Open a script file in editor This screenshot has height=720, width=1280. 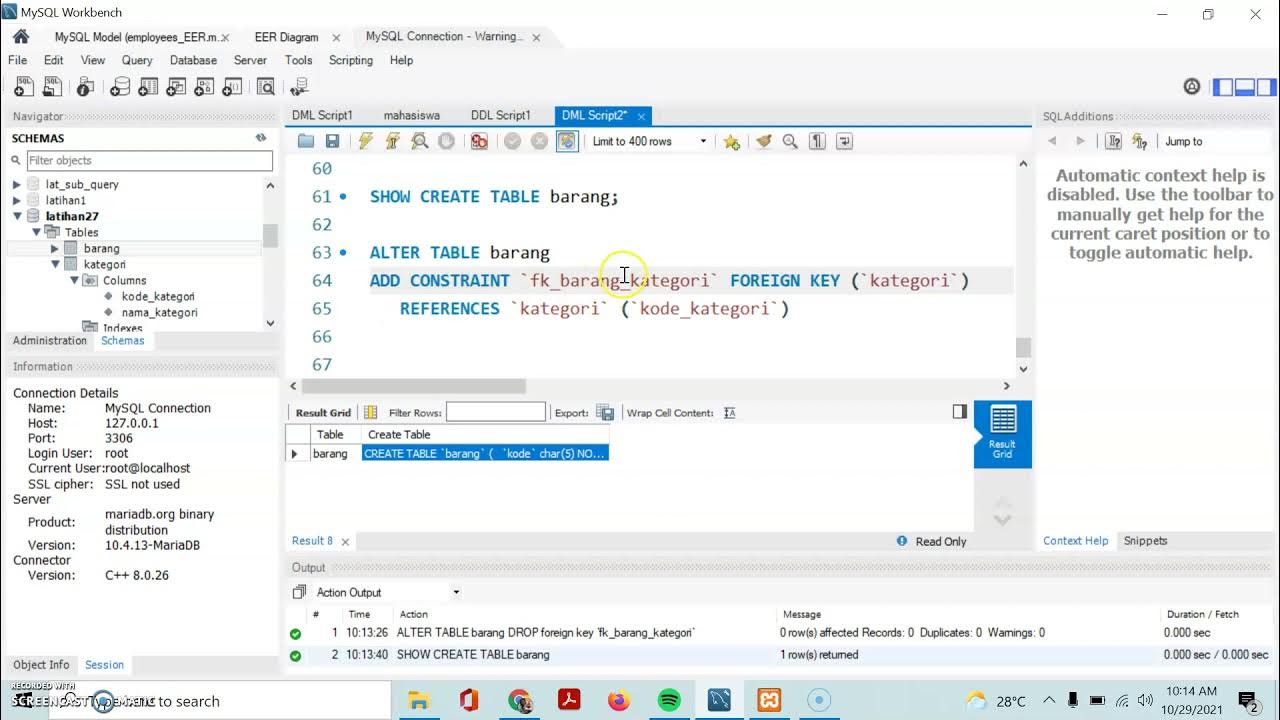click(x=306, y=141)
